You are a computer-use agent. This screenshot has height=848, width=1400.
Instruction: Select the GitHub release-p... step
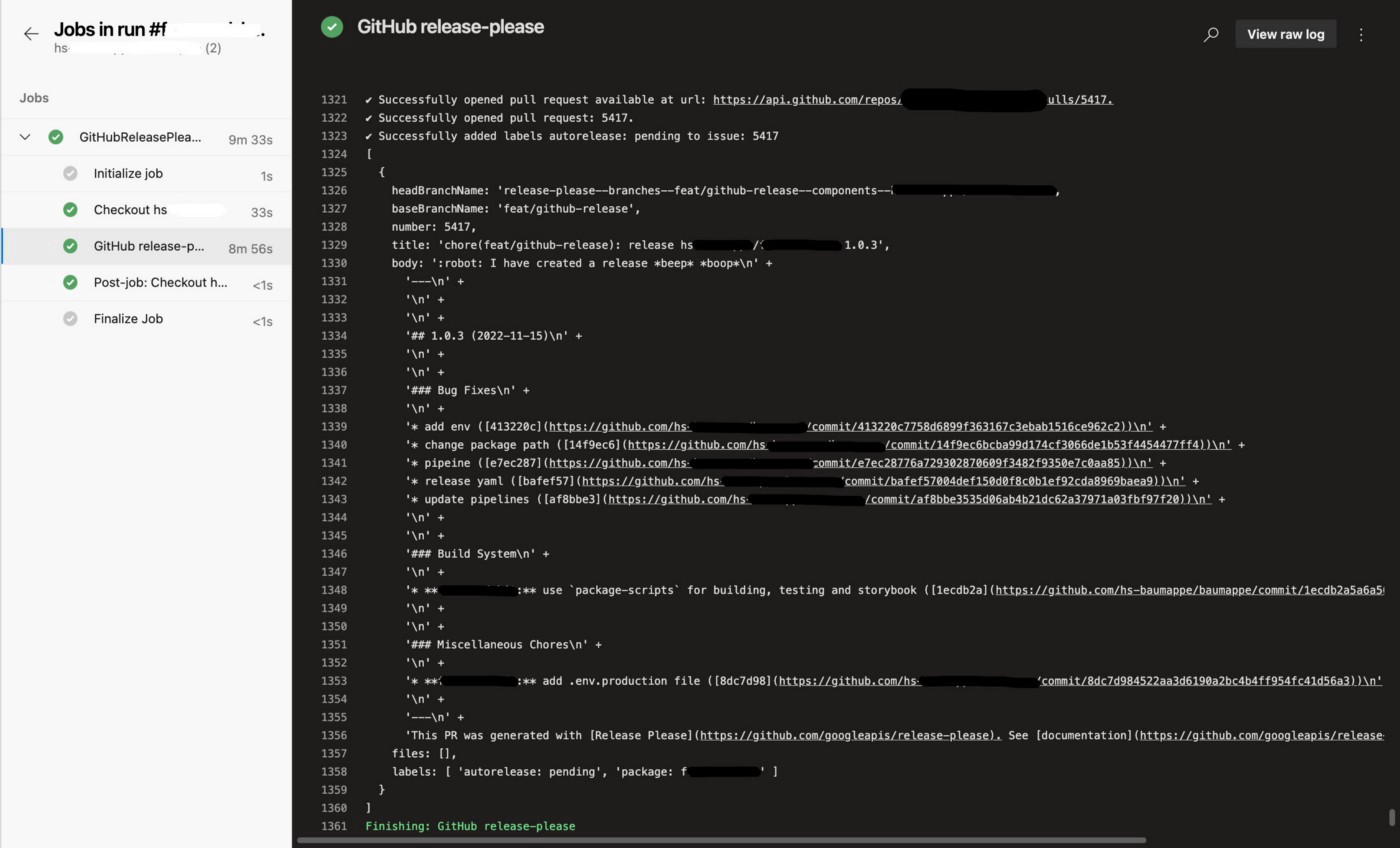146,246
